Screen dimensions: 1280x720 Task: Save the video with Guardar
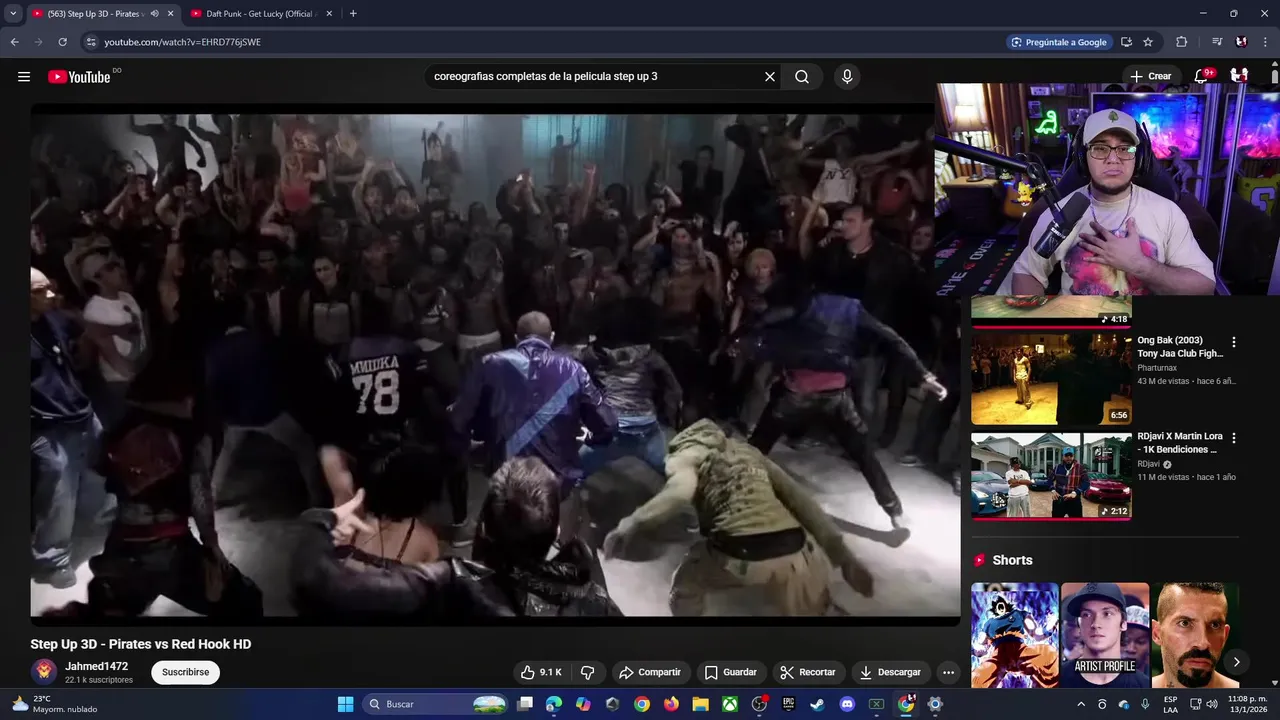point(731,672)
